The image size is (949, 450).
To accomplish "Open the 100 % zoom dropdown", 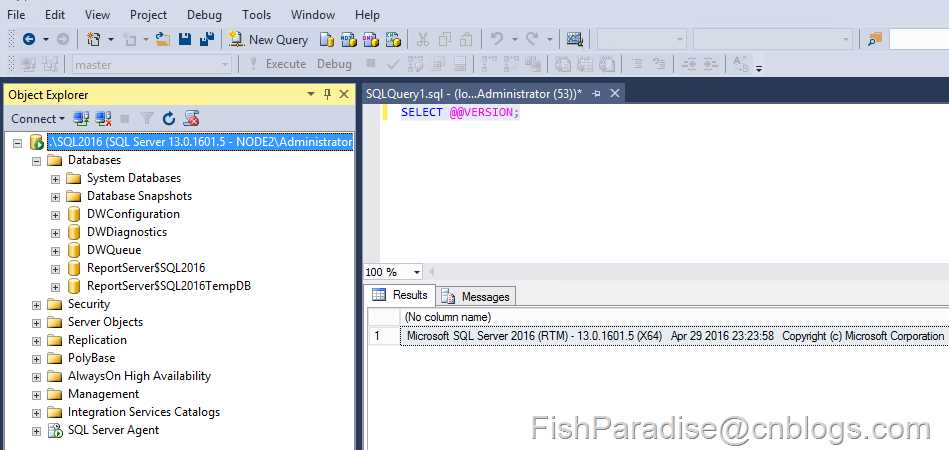I will [x=416, y=272].
